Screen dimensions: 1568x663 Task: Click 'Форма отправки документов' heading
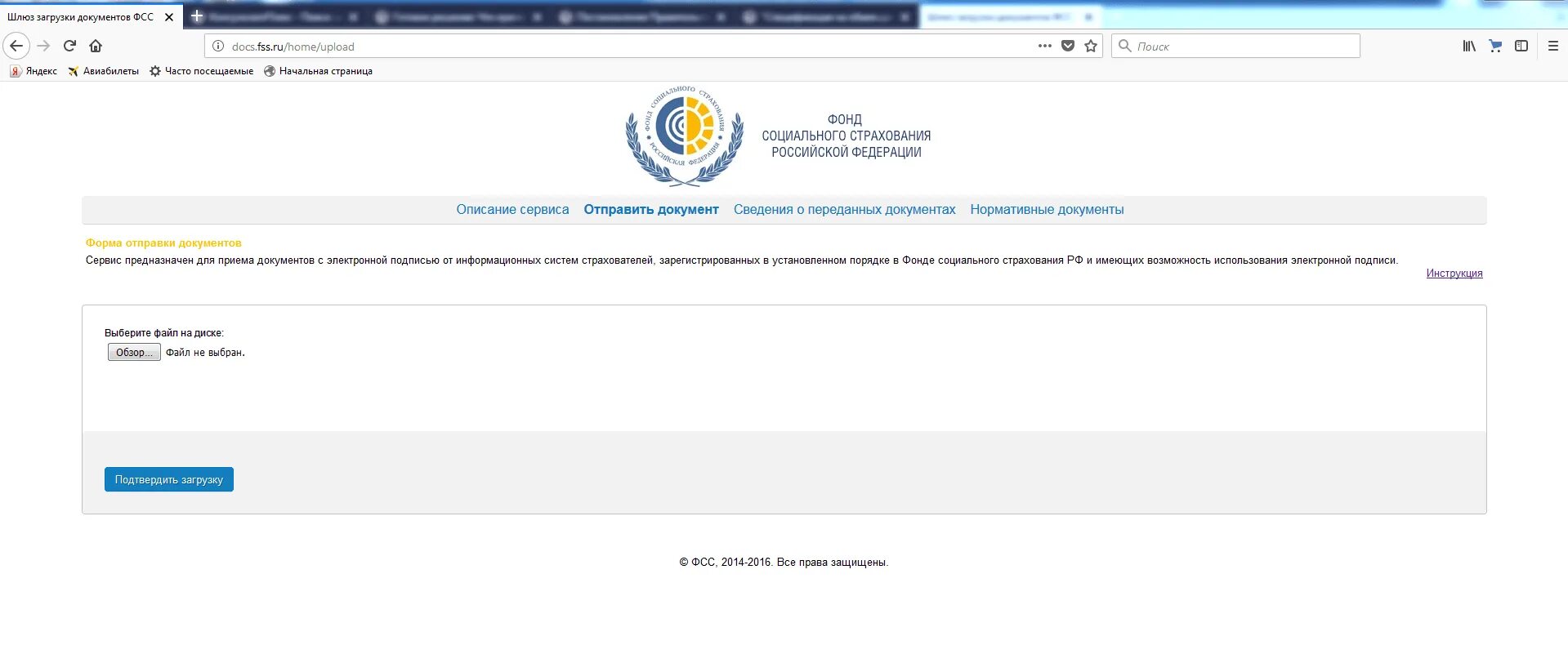click(x=163, y=243)
